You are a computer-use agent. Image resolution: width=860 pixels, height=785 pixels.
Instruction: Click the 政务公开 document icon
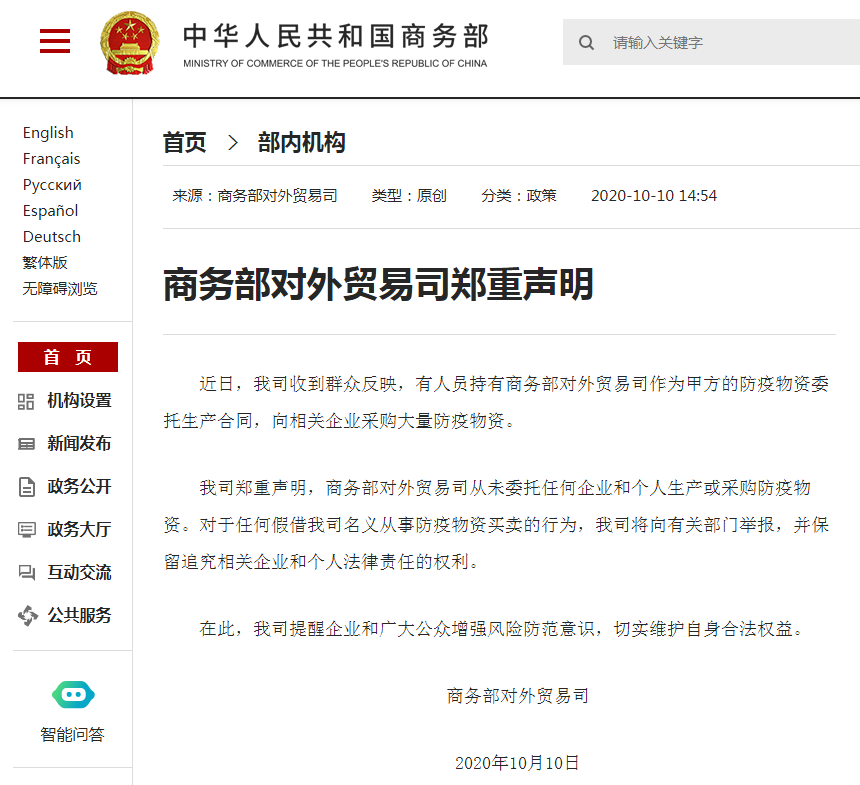[x=27, y=487]
